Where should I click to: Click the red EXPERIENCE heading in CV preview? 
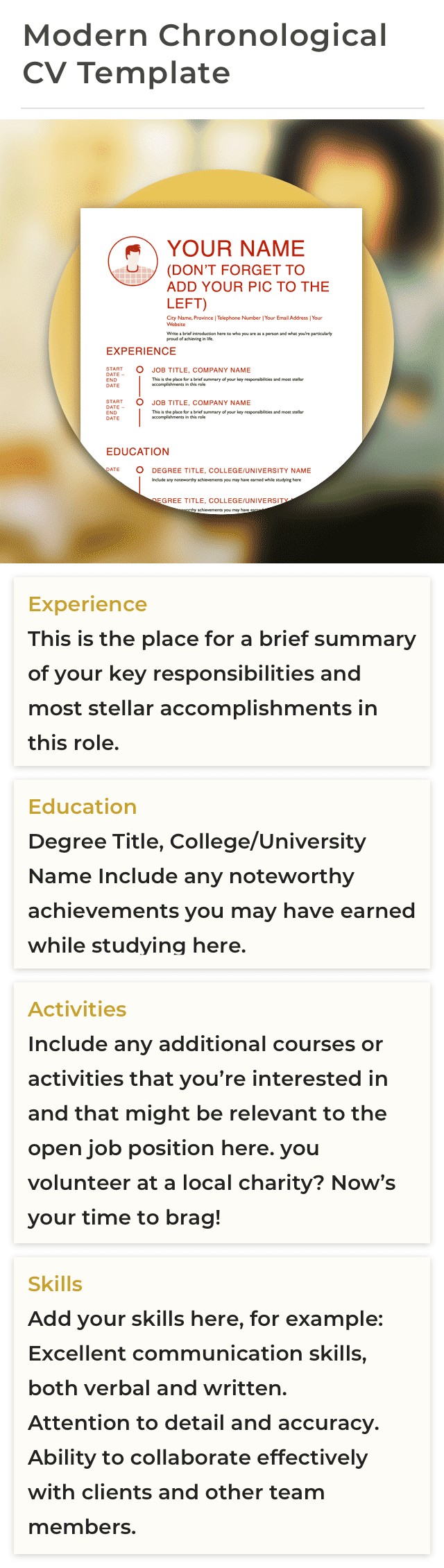point(141,351)
